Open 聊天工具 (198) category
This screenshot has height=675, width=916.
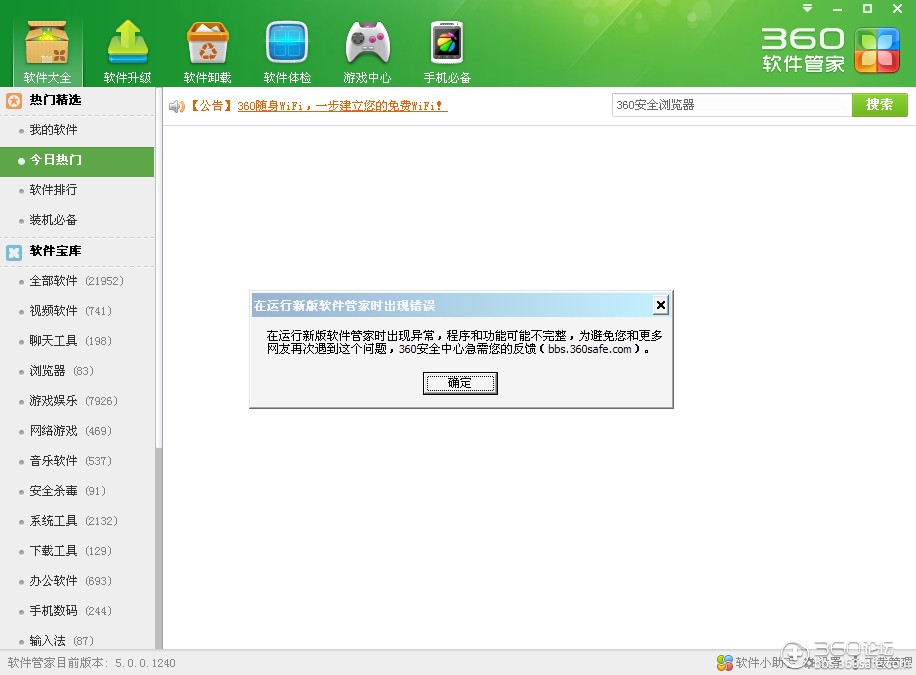[77, 341]
